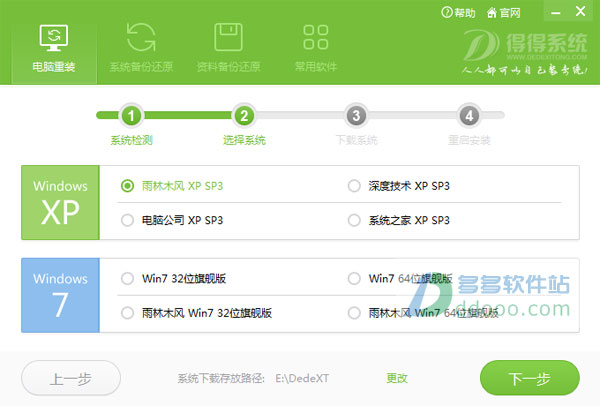Image resolution: width=600 pixels, height=406 pixels.
Task: Switch to 系统备份还原 tab
Action: [141, 48]
